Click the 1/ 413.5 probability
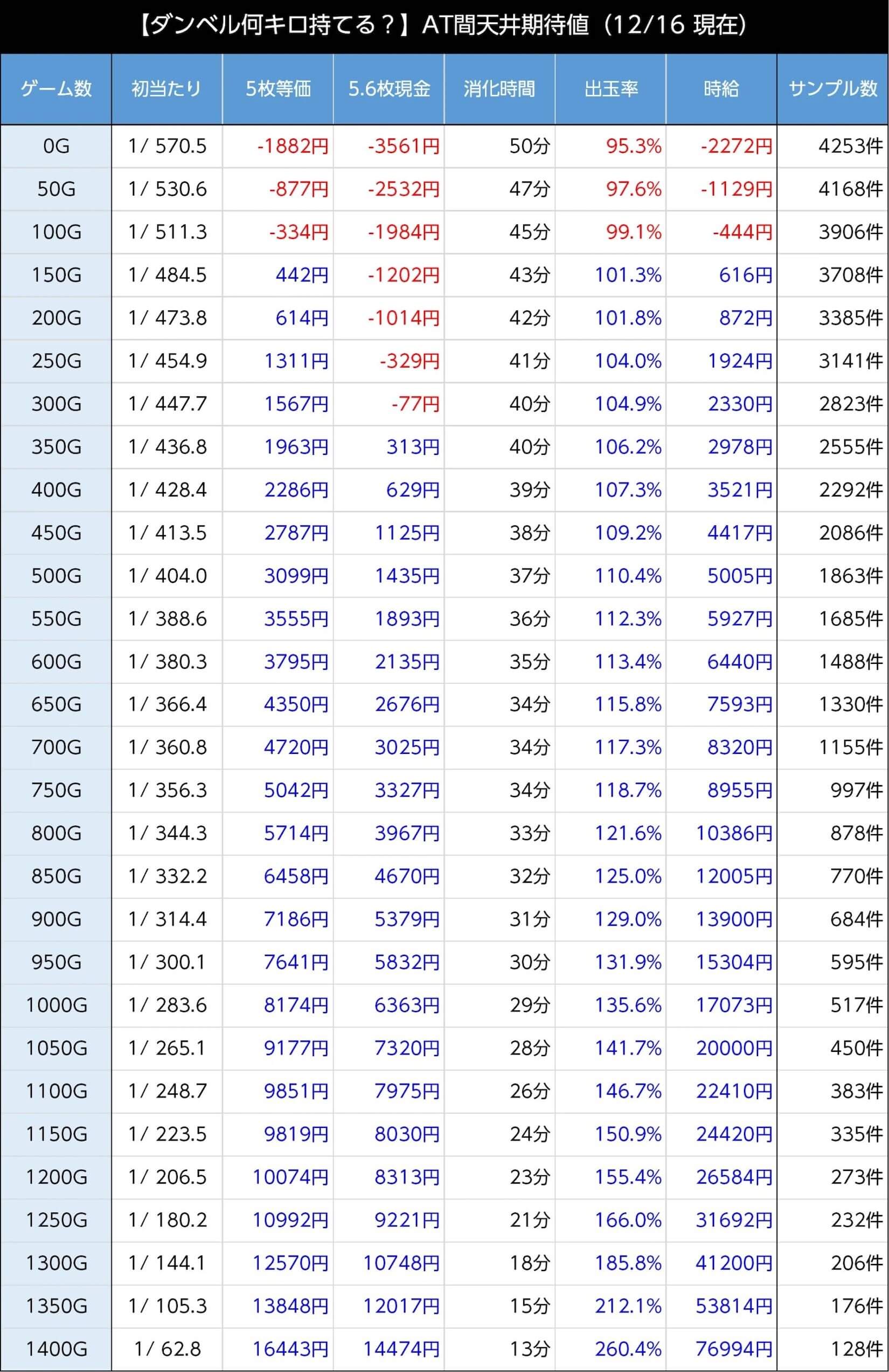Image resolution: width=889 pixels, height=1372 pixels. (166, 532)
